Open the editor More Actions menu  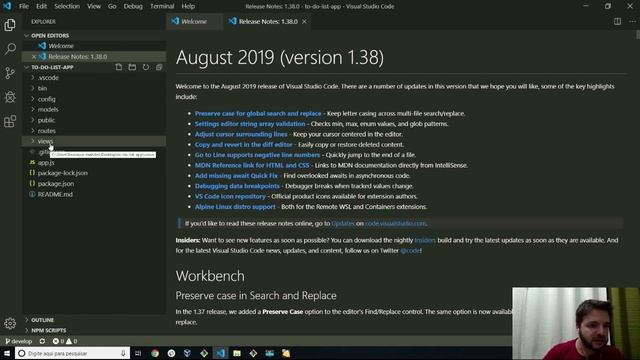click(x=632, y=22)
